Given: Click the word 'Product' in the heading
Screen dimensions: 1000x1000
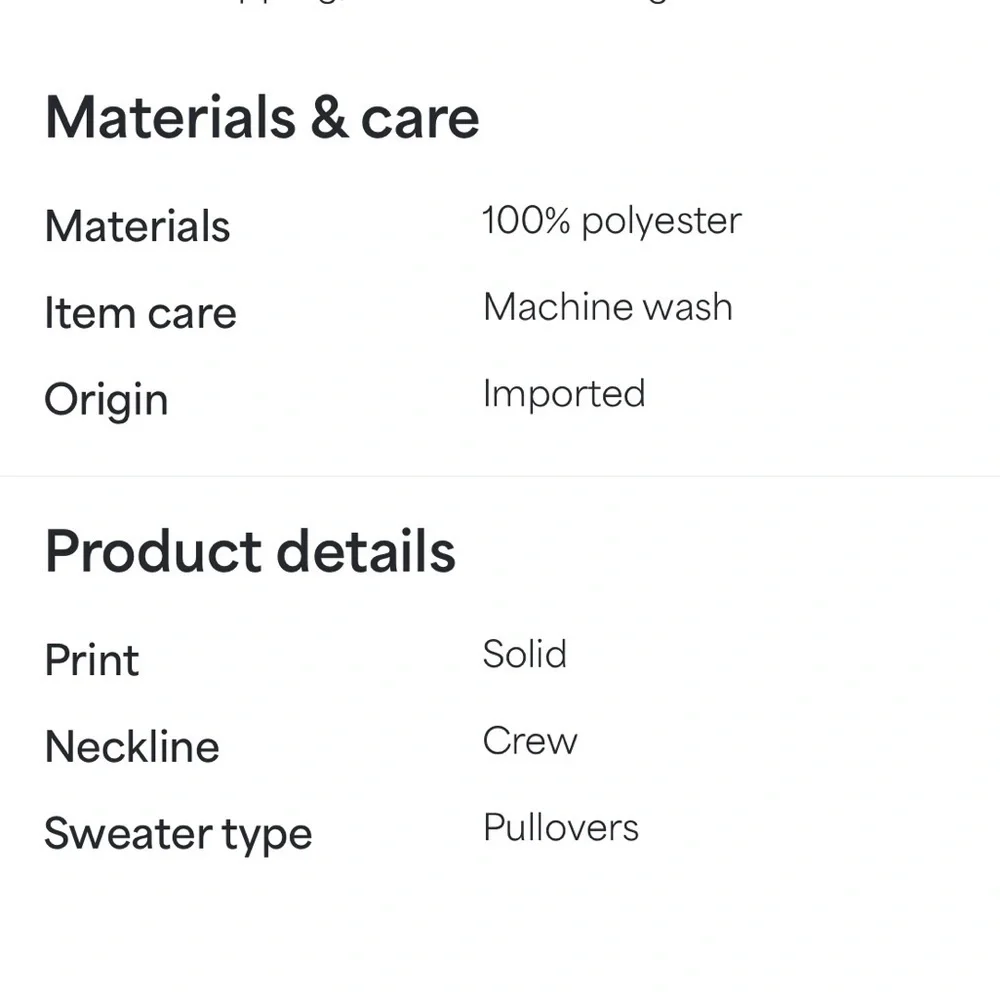Looking at the screenshot, I should pyautogui.click(x=152, y=551).
